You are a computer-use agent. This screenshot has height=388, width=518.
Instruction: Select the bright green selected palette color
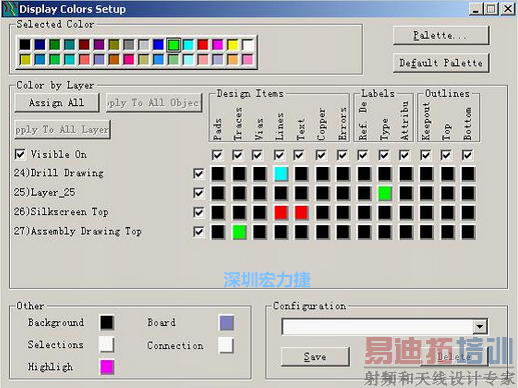[173, 45]
